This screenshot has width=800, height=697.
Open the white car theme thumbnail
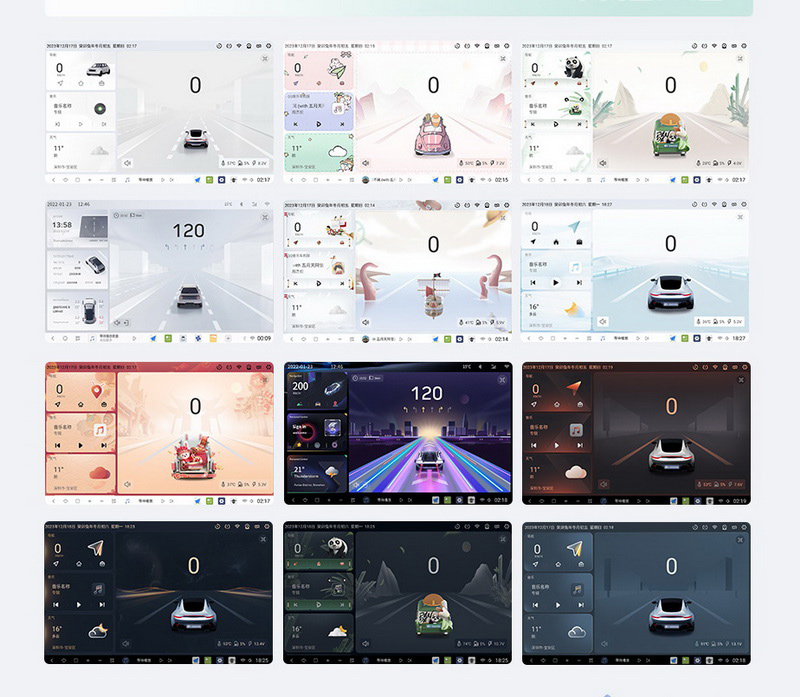tap(158, 112)
